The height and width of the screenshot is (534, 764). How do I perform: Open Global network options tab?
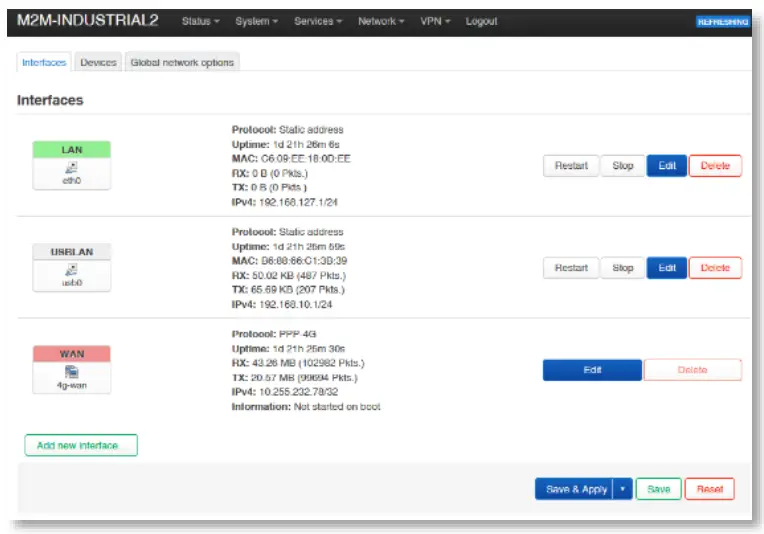click(182, 62)
